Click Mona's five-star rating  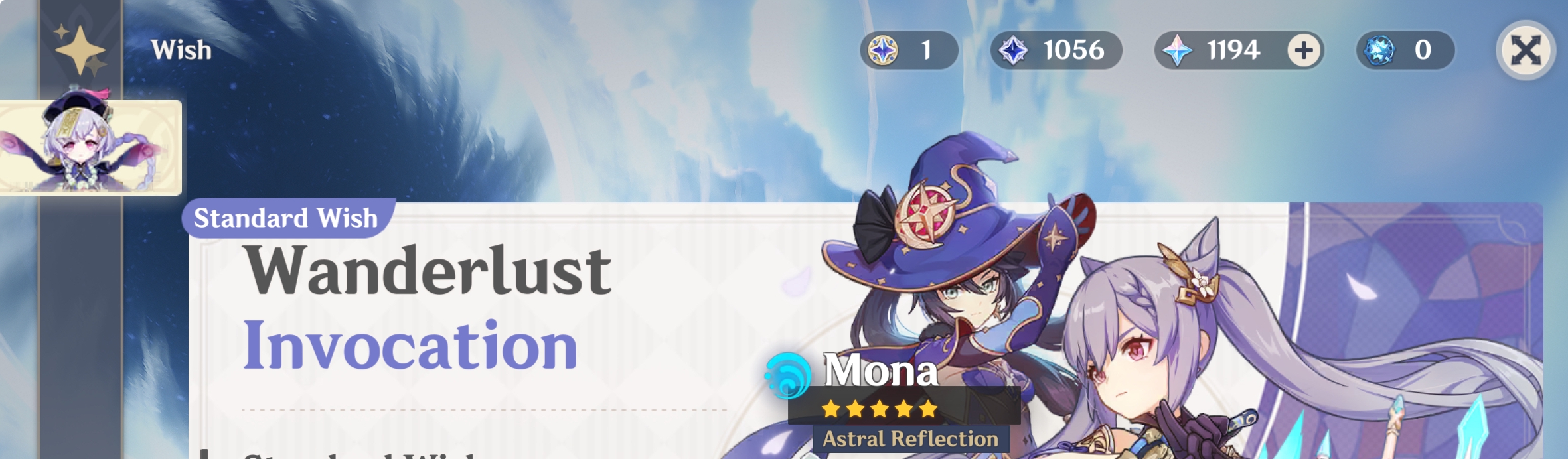(x=880, y=409)
